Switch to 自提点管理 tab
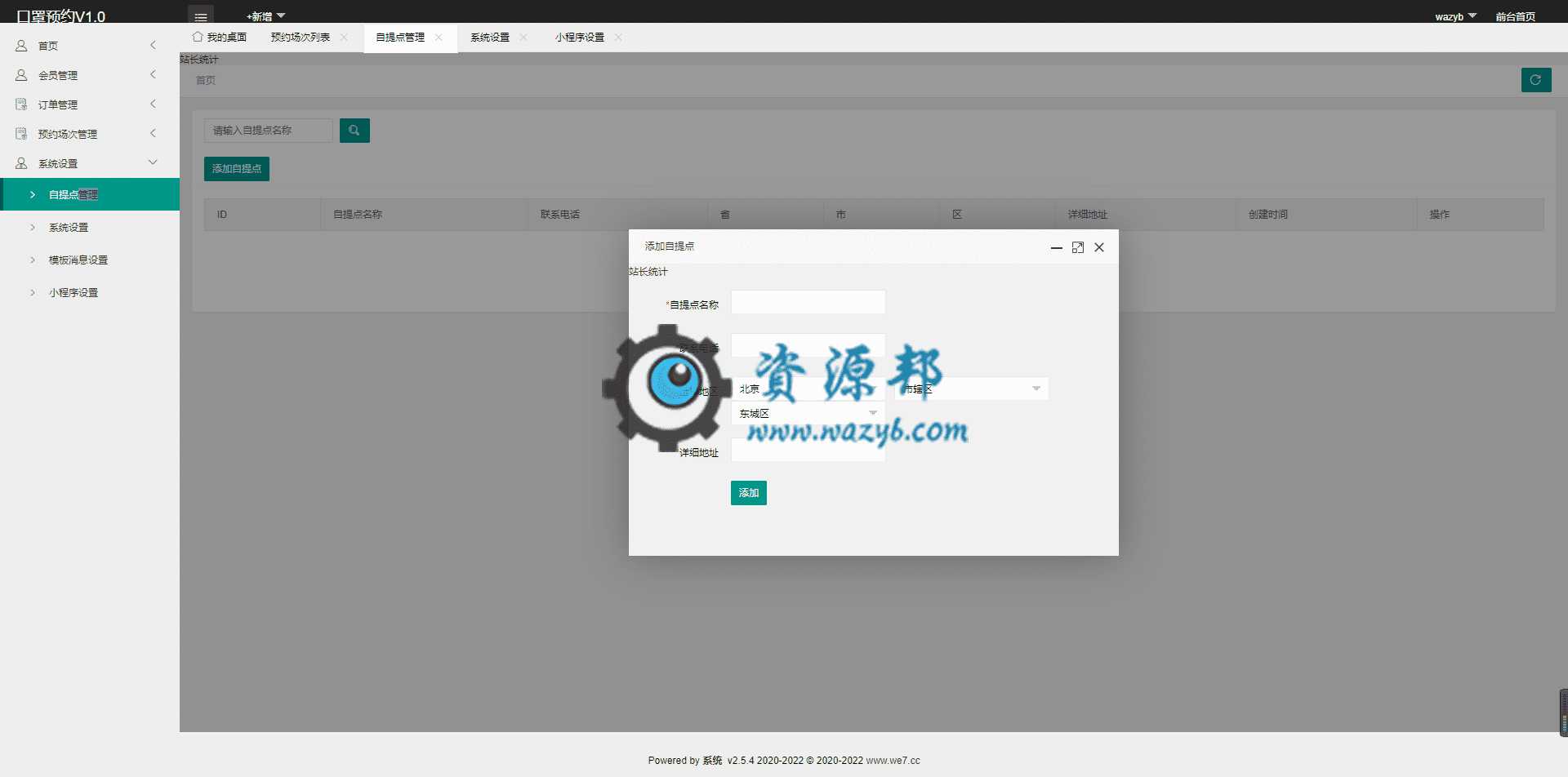The width and height of the screenshot is (1568, 777). point(400,38)
